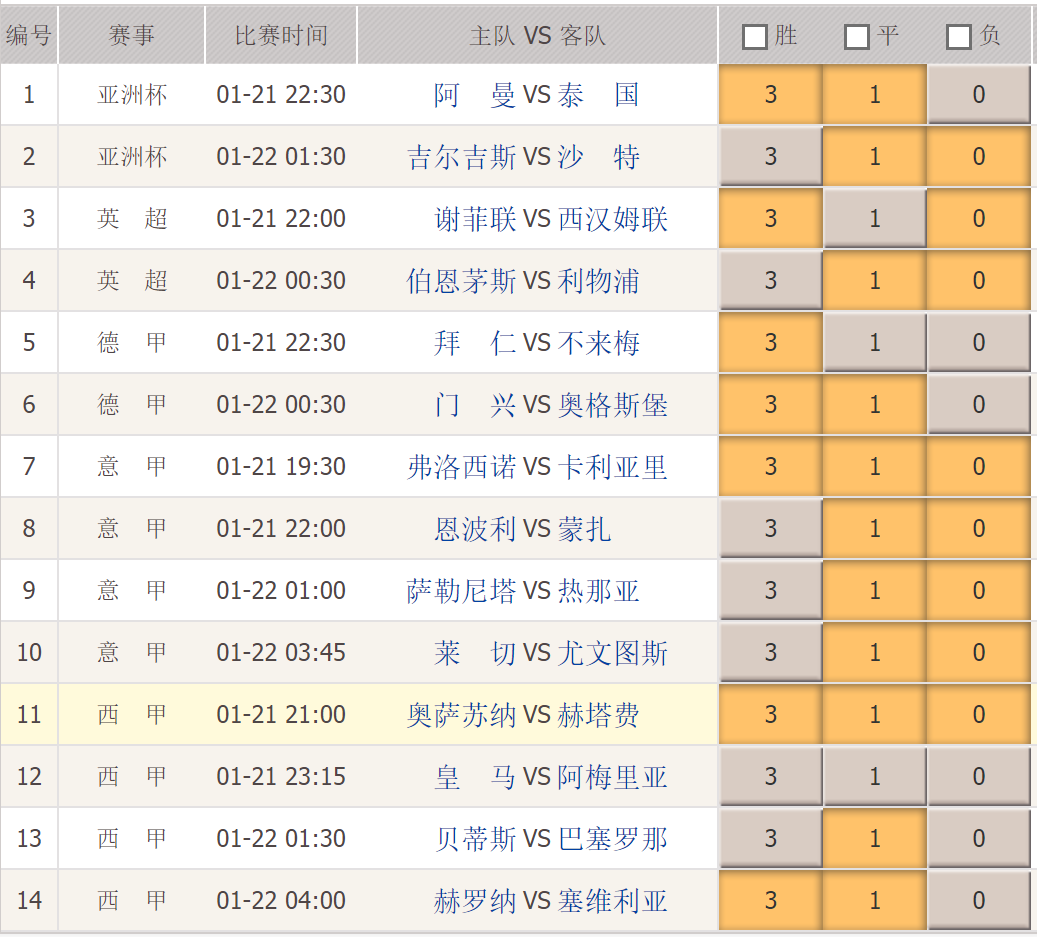This screenshot has height=937, width=1037.
Task: Select loss (0) for match 8 恩波利 VS 蒙扎
Action: tap(979, 528)
